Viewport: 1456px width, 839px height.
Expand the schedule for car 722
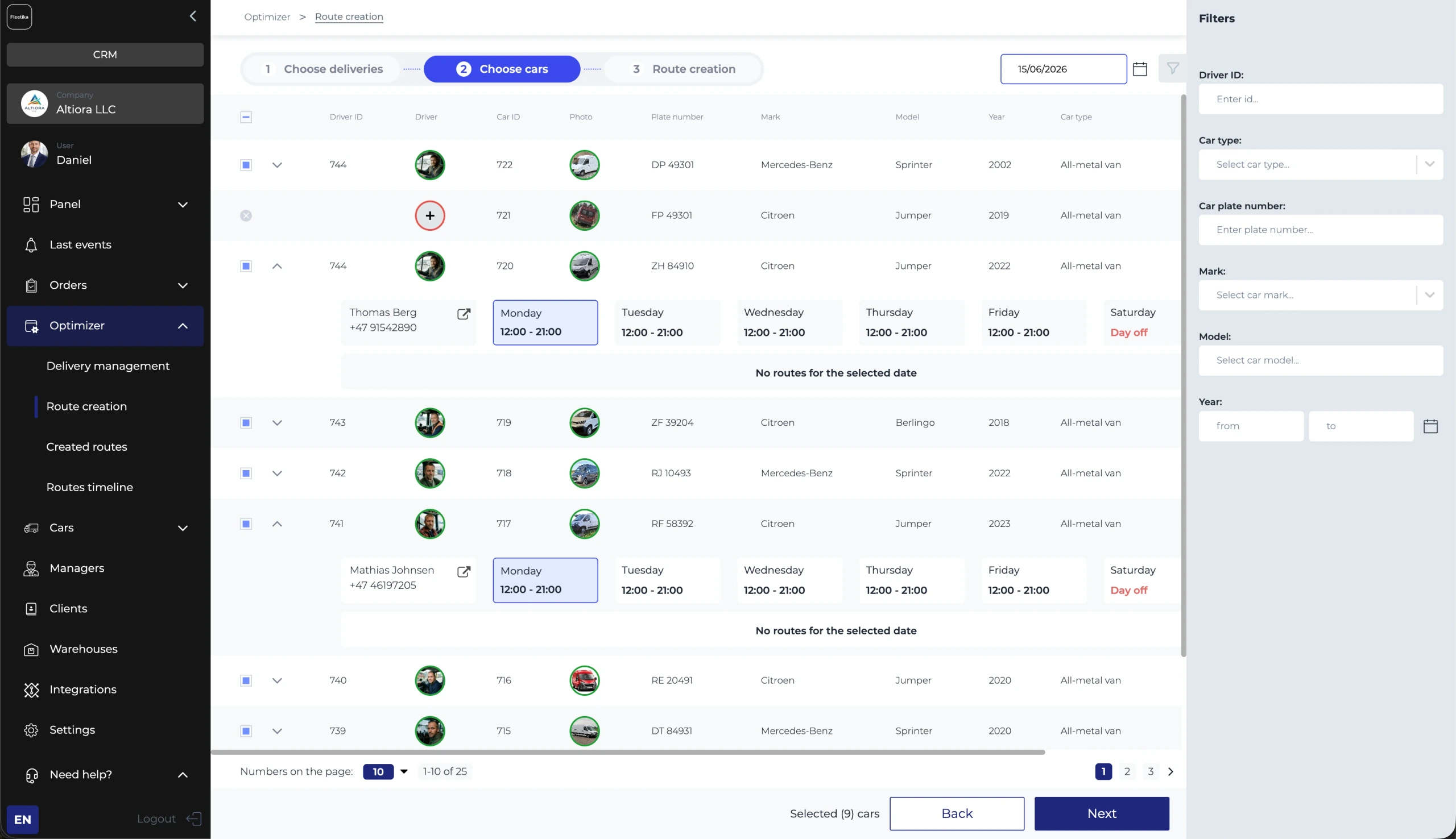coord(277,165)
